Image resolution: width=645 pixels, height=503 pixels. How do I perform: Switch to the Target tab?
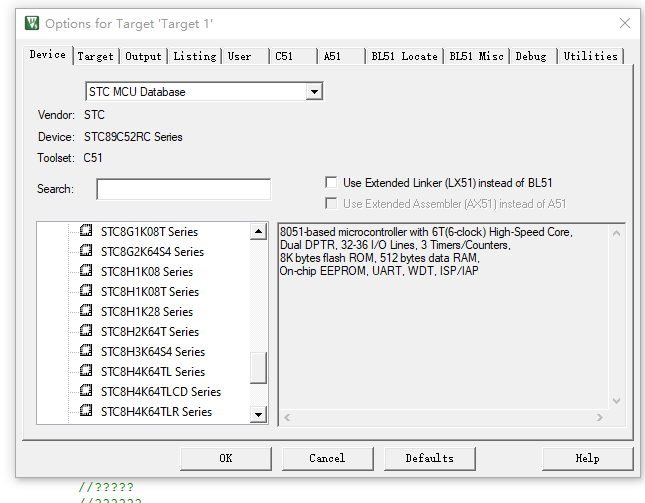(95, 56)
